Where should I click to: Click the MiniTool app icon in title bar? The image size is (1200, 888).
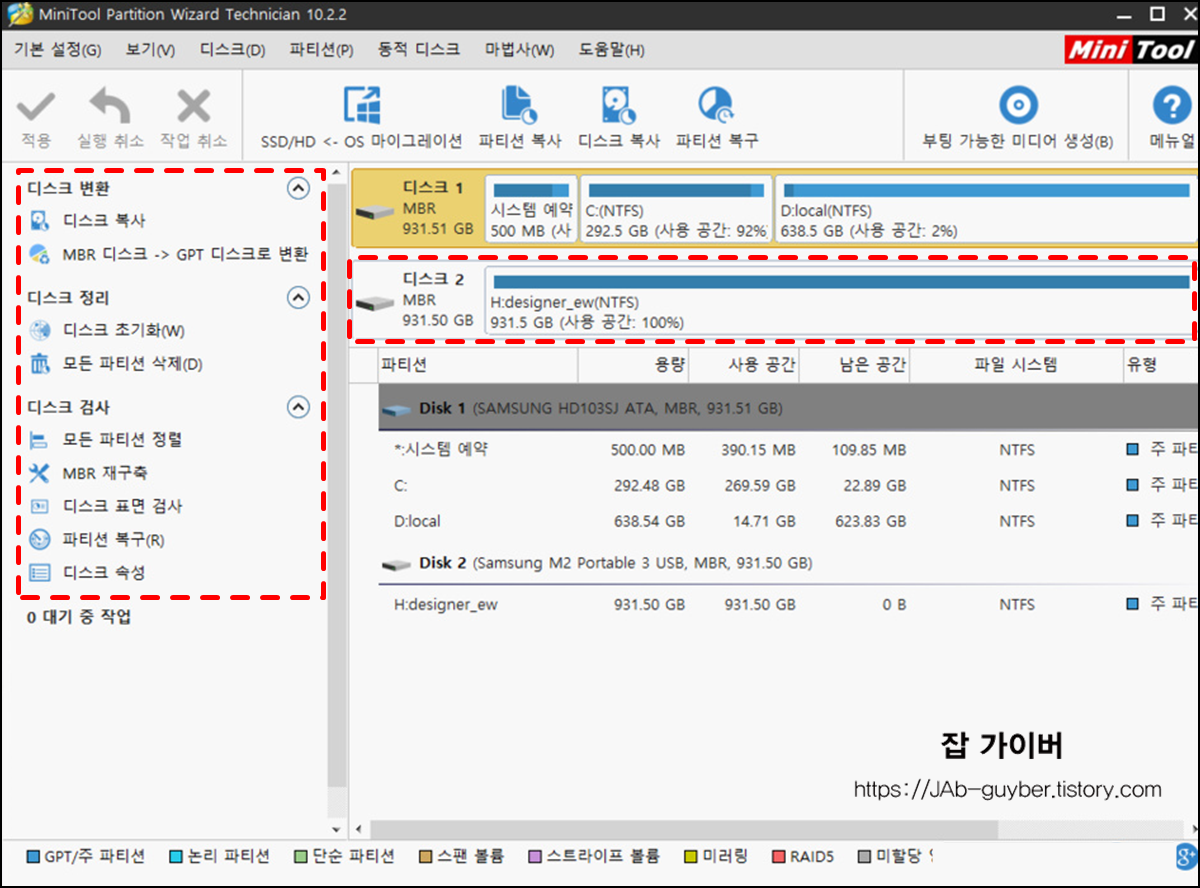point(20,15)
